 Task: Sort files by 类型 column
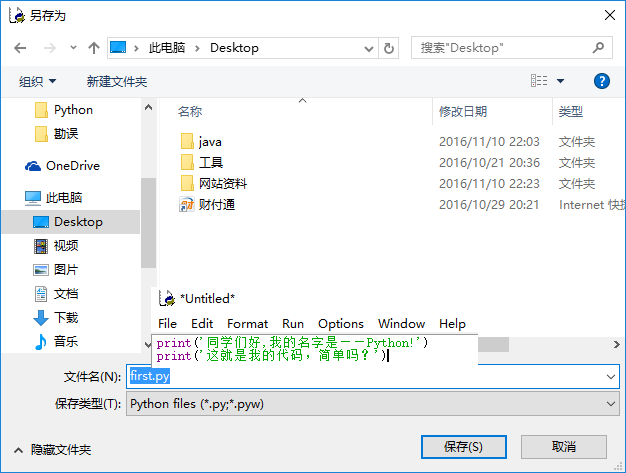point(571,111)
